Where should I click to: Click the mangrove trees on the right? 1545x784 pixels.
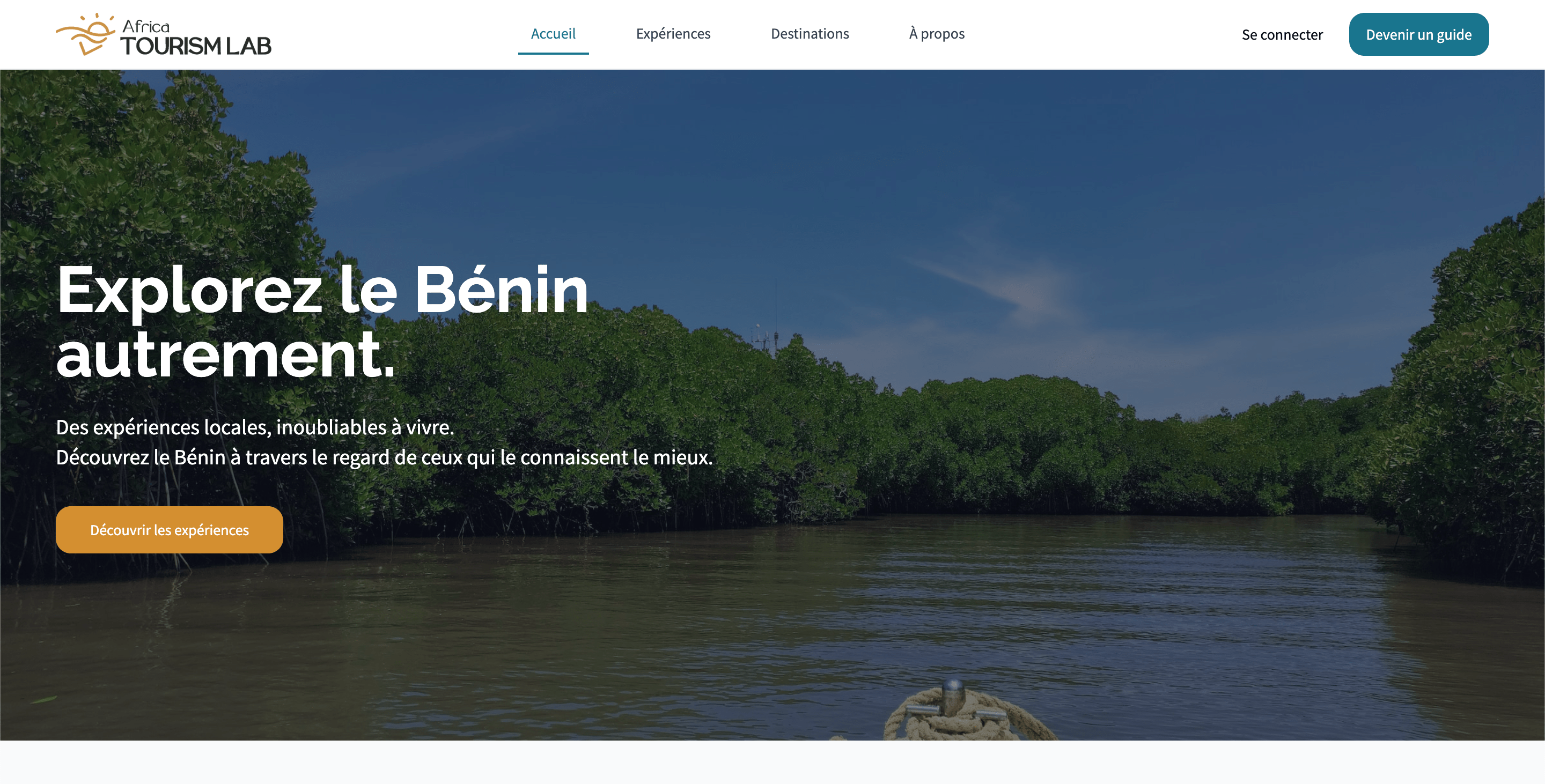(1469, 390)
